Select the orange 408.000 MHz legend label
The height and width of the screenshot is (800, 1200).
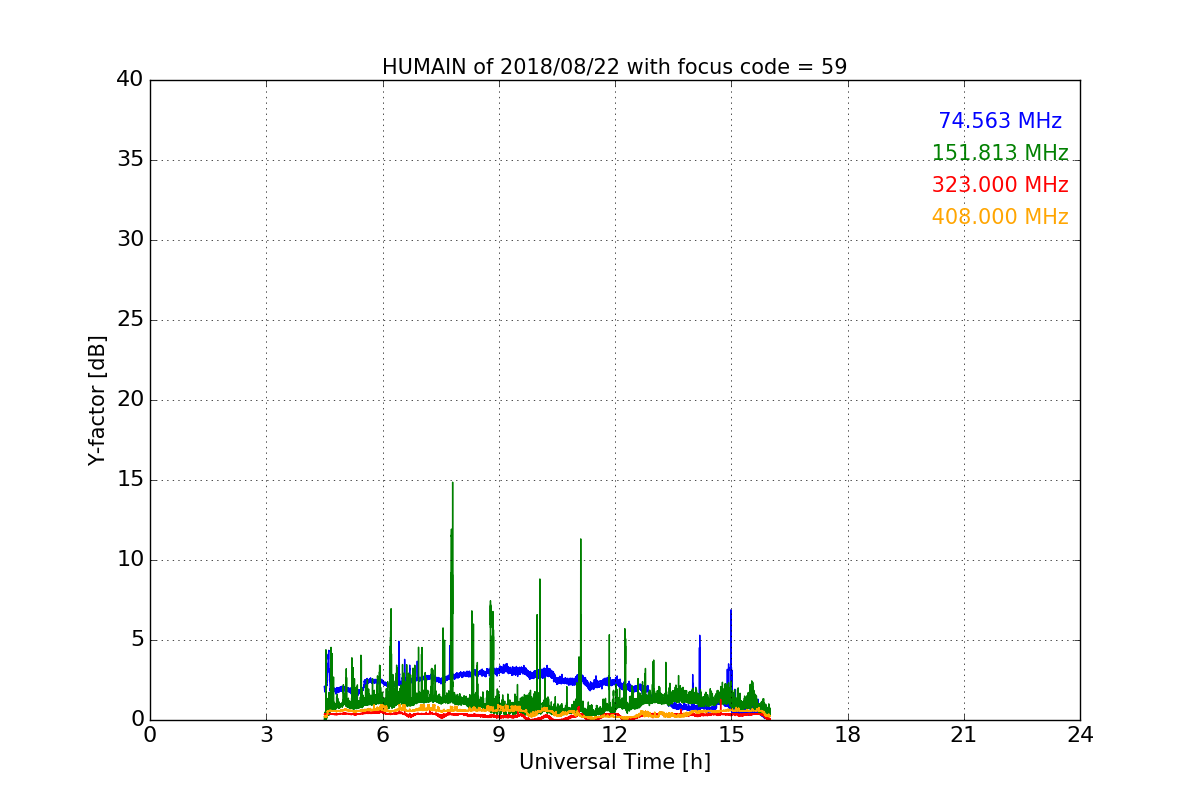[1000, 217]
